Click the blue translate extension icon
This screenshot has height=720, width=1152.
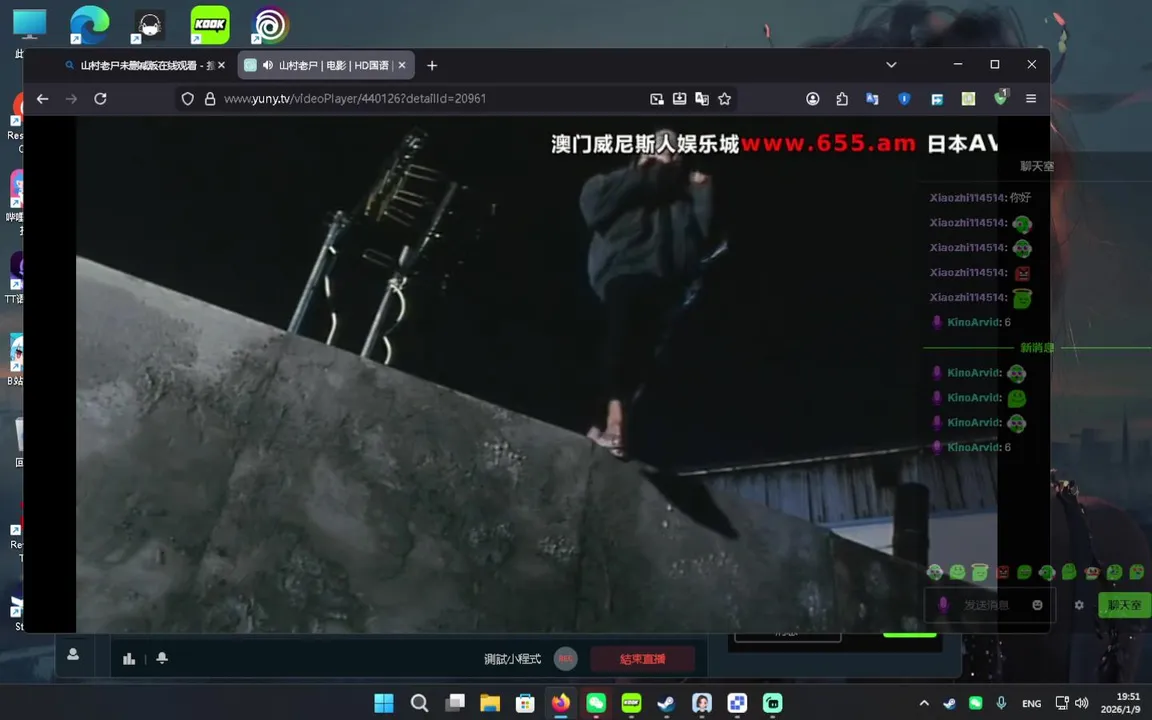pos(872,98)
